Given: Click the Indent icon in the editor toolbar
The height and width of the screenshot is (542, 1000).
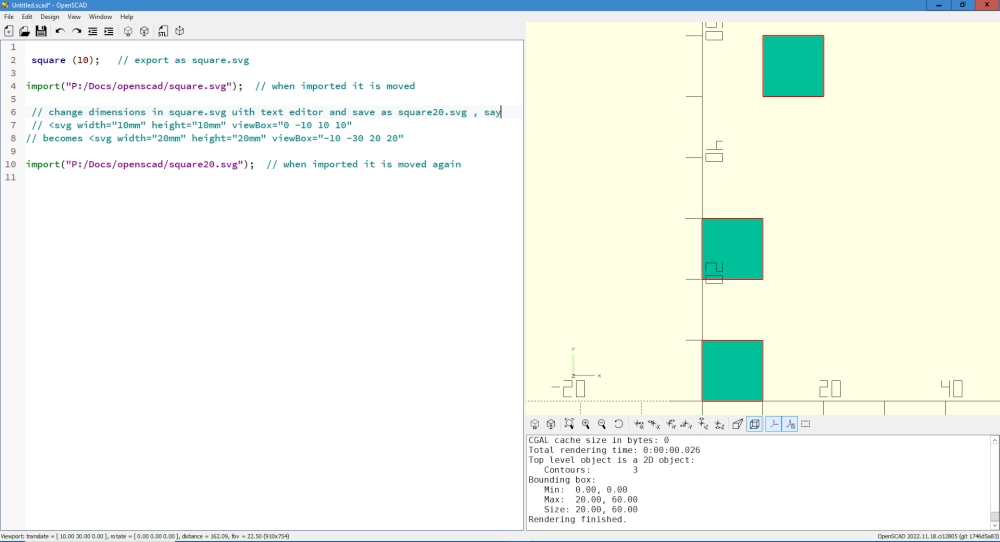Looking at the screenshot, I should pyautogui.click(x=109, y=31).
